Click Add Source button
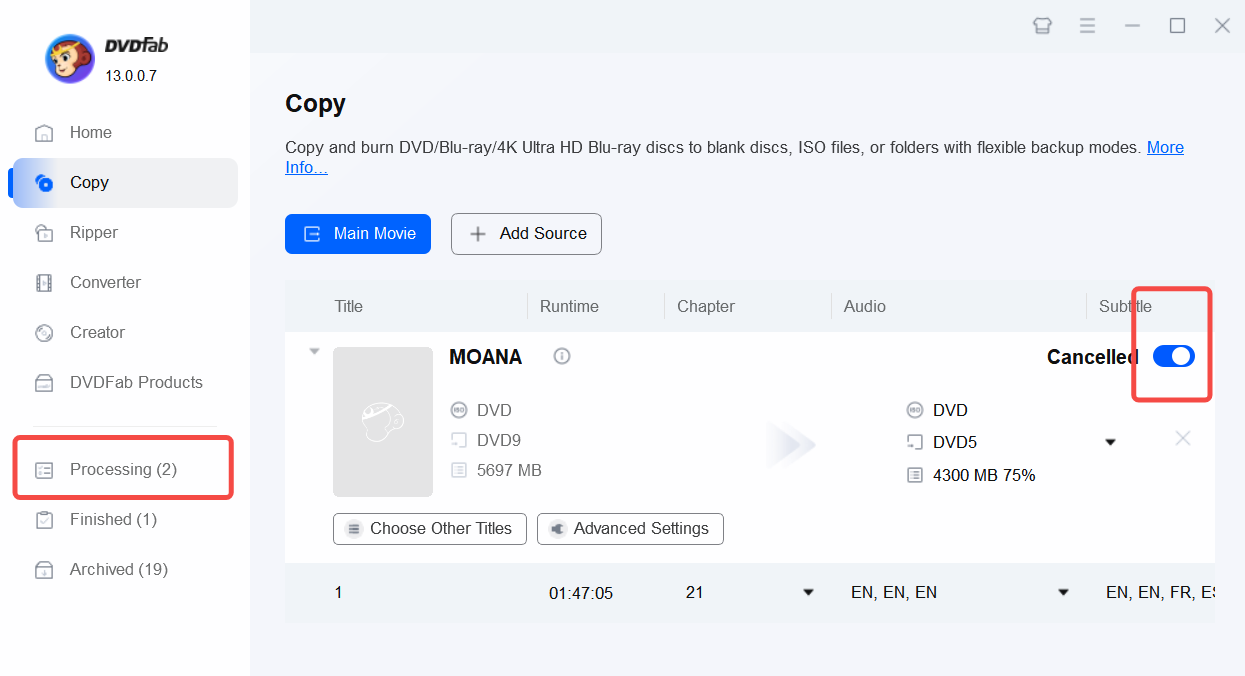The image size is (1245, 676). [526, 233]
